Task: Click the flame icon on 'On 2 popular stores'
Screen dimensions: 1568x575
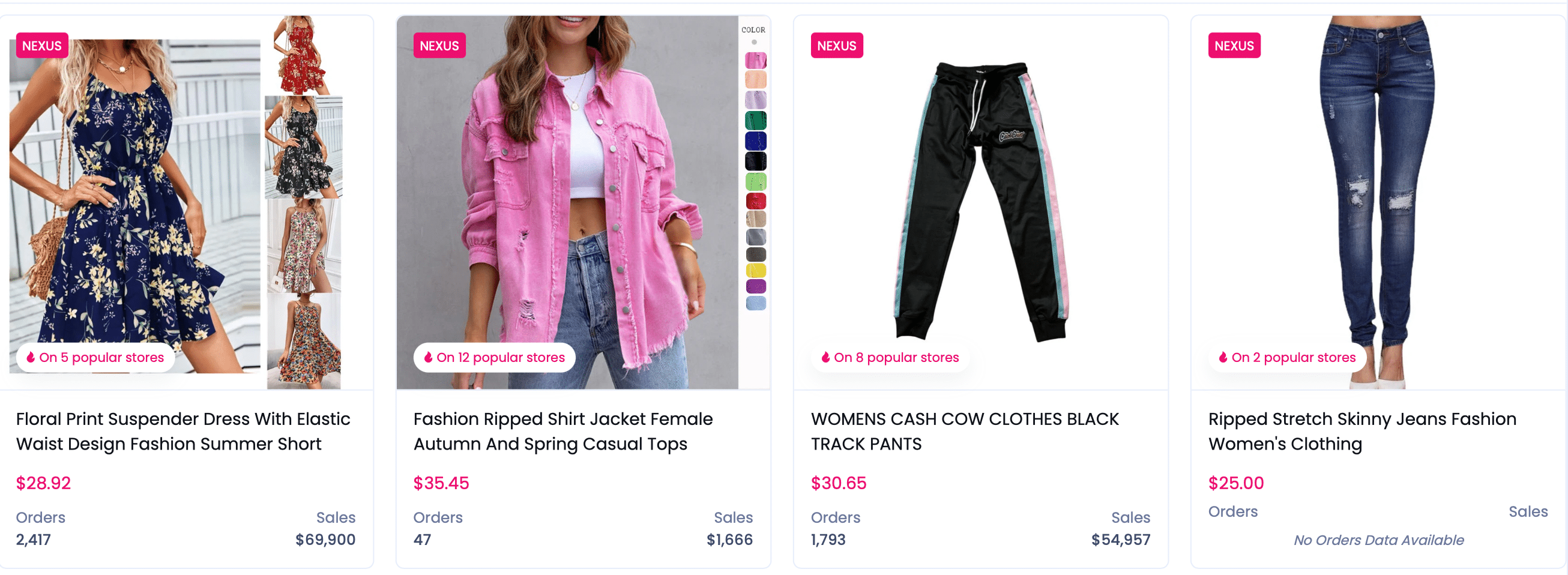Action: click(x=1224, y=358)
